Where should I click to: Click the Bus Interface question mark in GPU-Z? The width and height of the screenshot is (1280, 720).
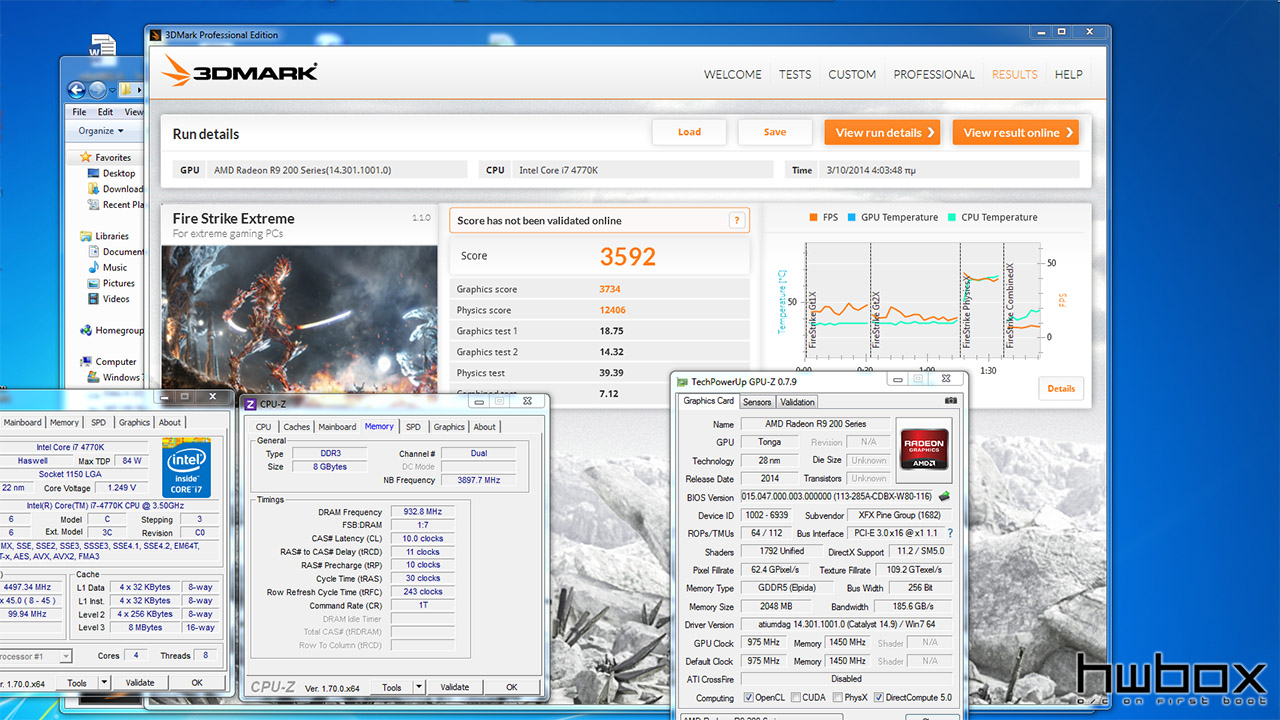[x=949, y=533]
